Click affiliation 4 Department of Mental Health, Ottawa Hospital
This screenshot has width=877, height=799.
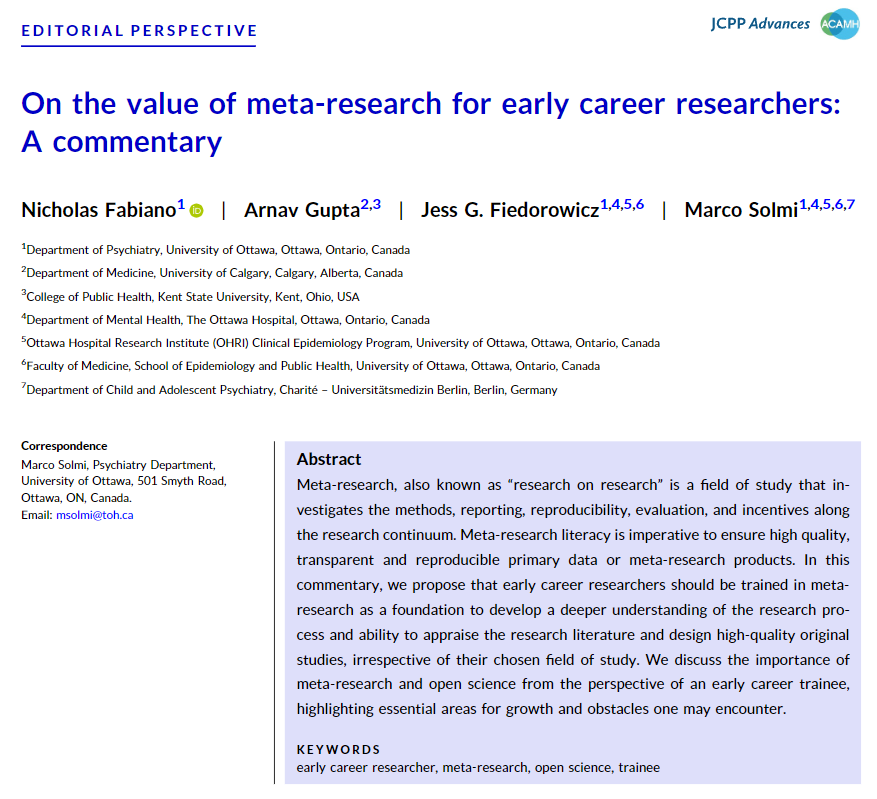(x=226, y=320)
